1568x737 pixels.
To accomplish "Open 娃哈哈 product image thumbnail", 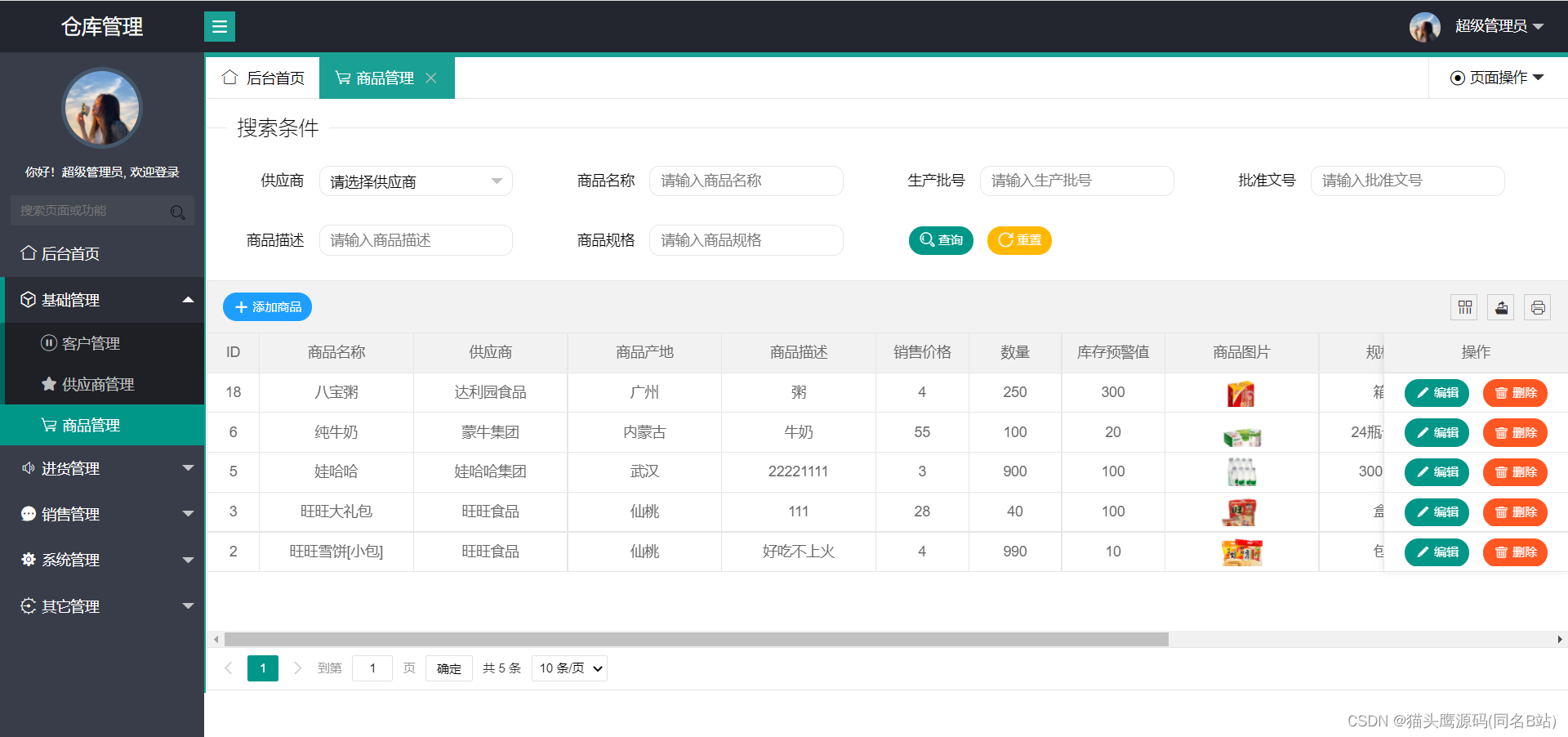I will [1241, 472].
